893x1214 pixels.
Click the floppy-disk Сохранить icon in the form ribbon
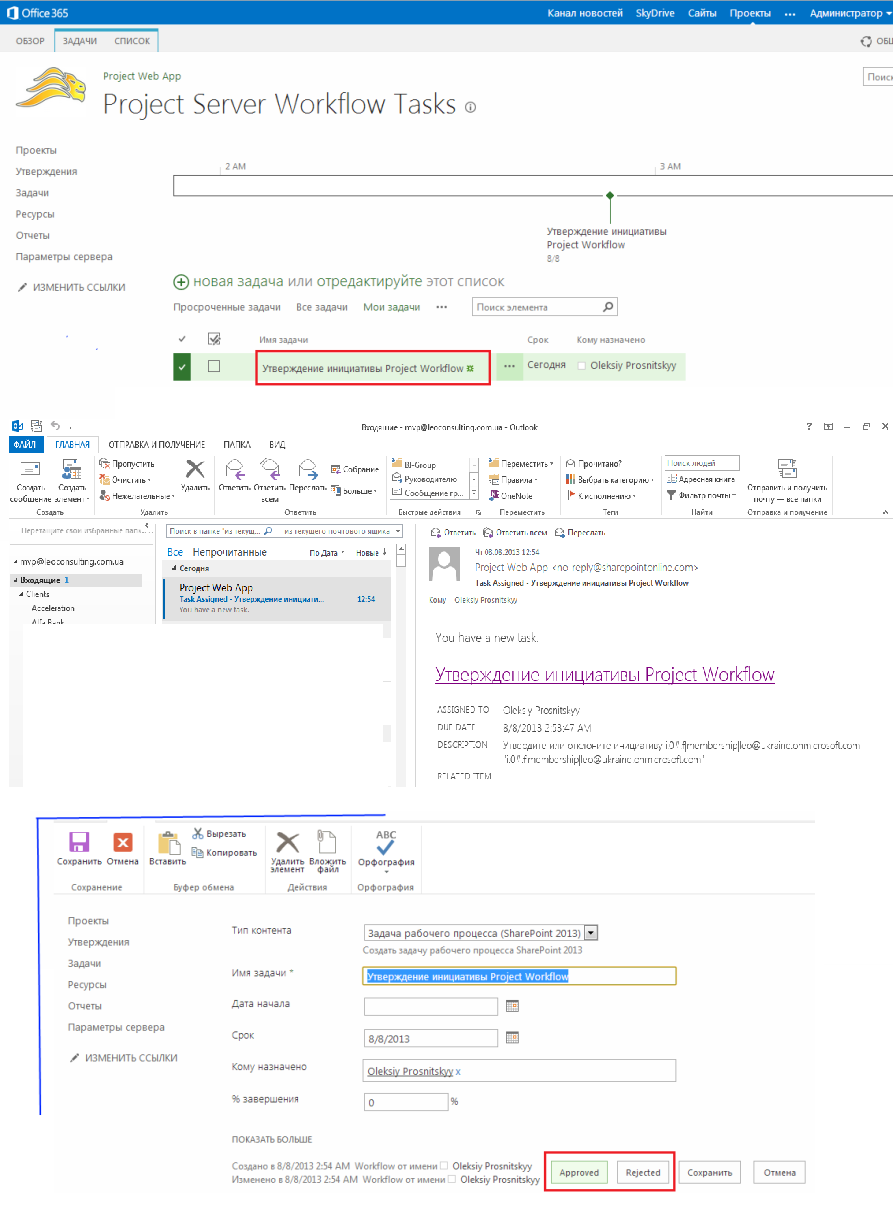(79, 842)
